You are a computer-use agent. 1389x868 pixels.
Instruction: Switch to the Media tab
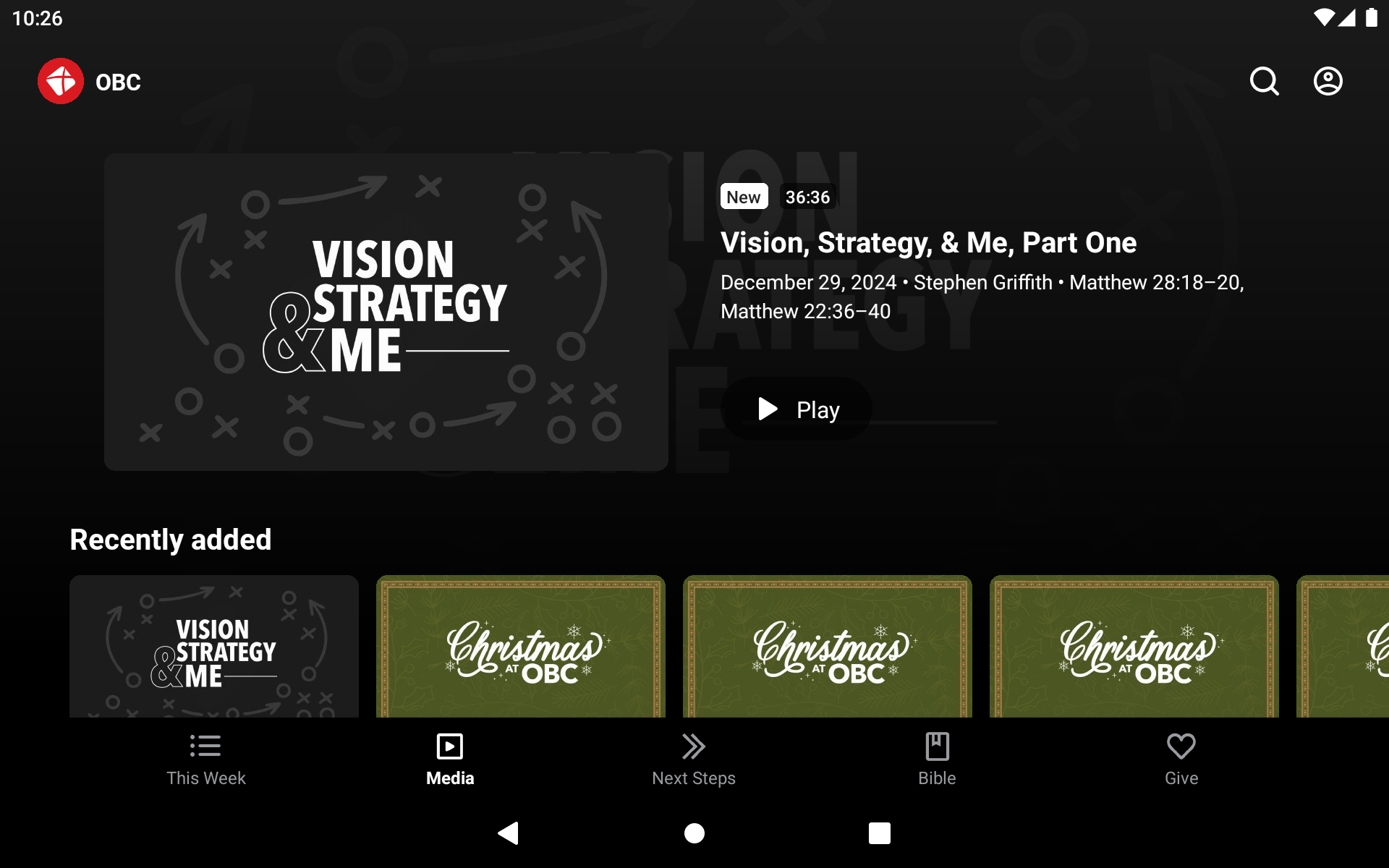point(450,759)
